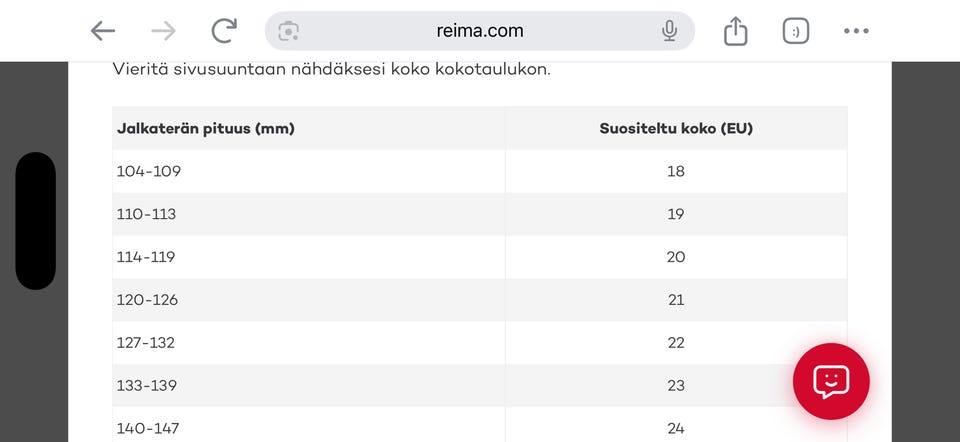960x442 pixels.
Task: Open the three-dot browser menu
Action: point(856,31)
